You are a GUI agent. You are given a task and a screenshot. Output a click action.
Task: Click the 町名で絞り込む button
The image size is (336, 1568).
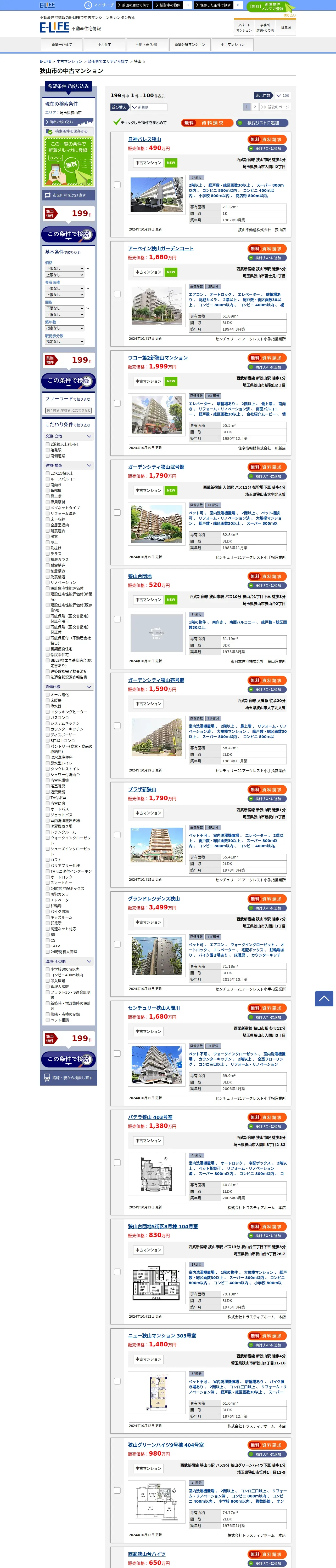point(68,122)
